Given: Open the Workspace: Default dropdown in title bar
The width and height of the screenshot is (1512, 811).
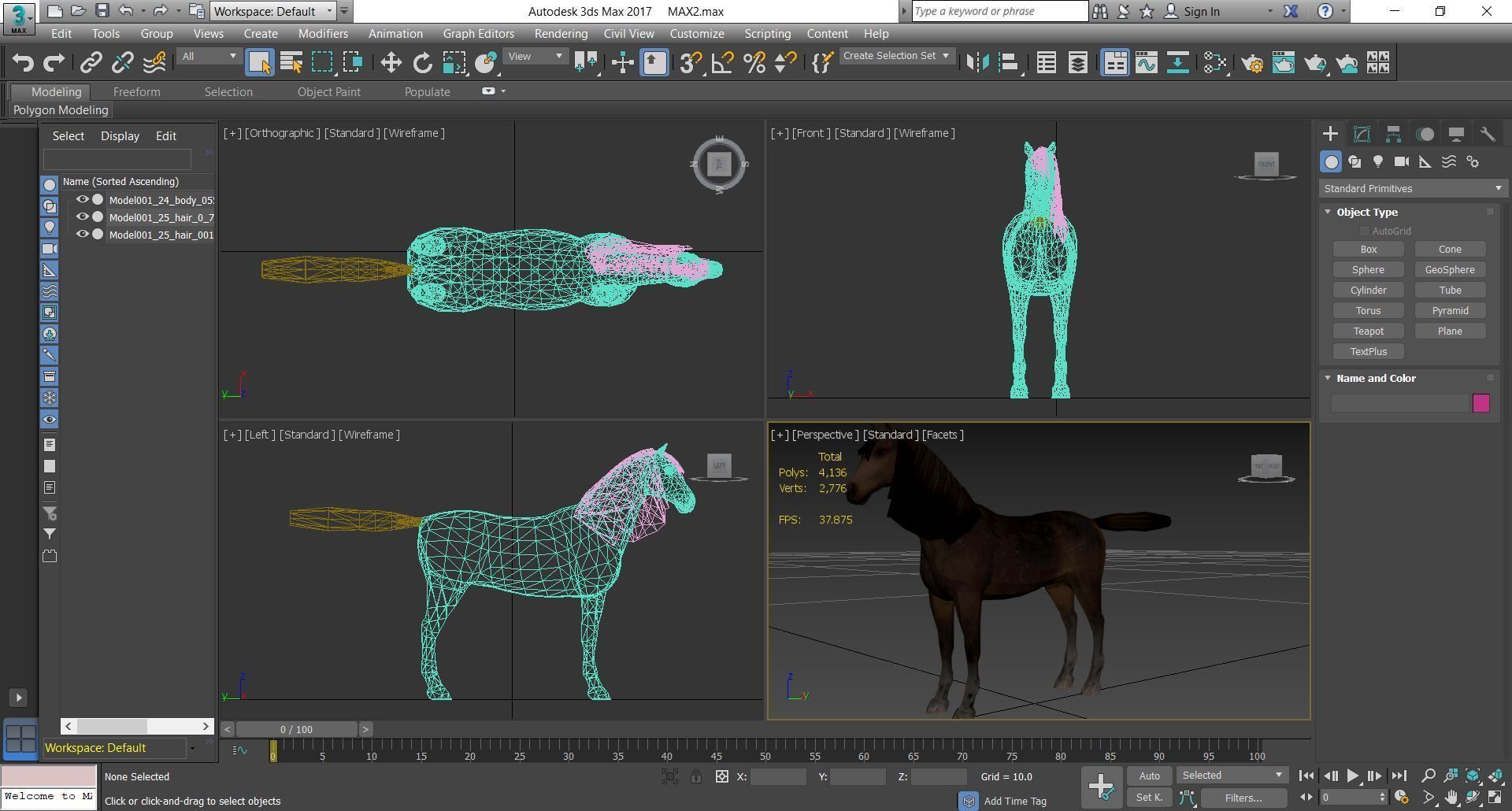Looking at the screenshot, I should 273,12.
